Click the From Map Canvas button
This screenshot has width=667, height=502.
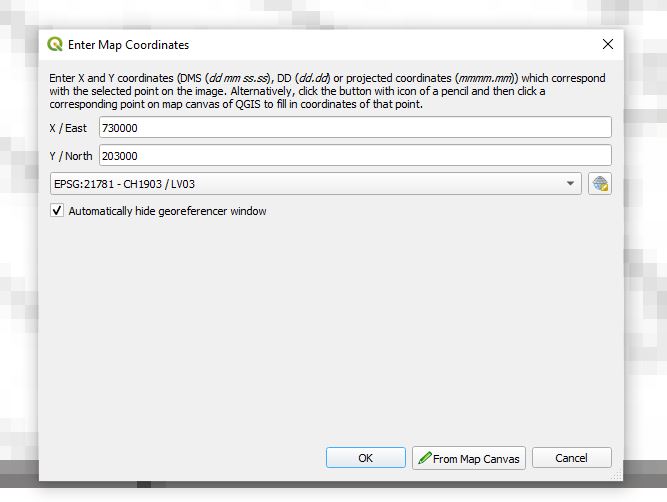coord(469,458)
